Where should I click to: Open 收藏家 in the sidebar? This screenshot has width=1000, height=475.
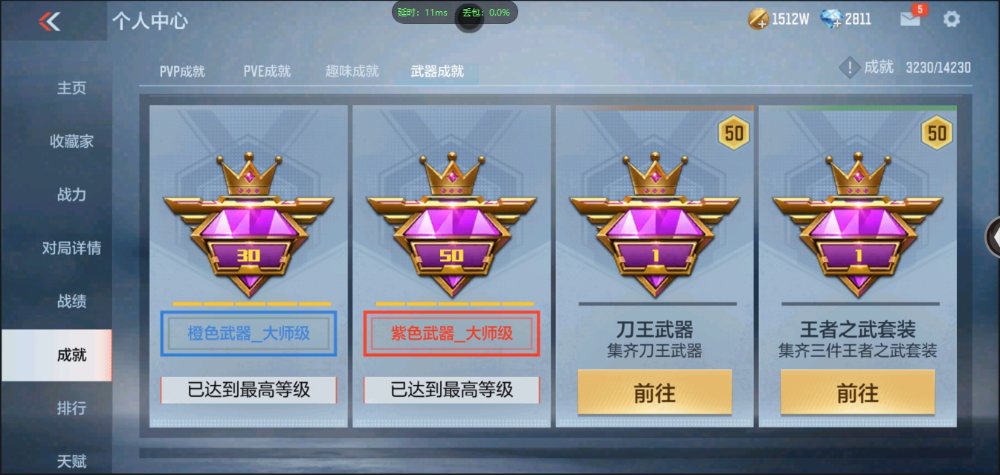(x=71, y=142)
